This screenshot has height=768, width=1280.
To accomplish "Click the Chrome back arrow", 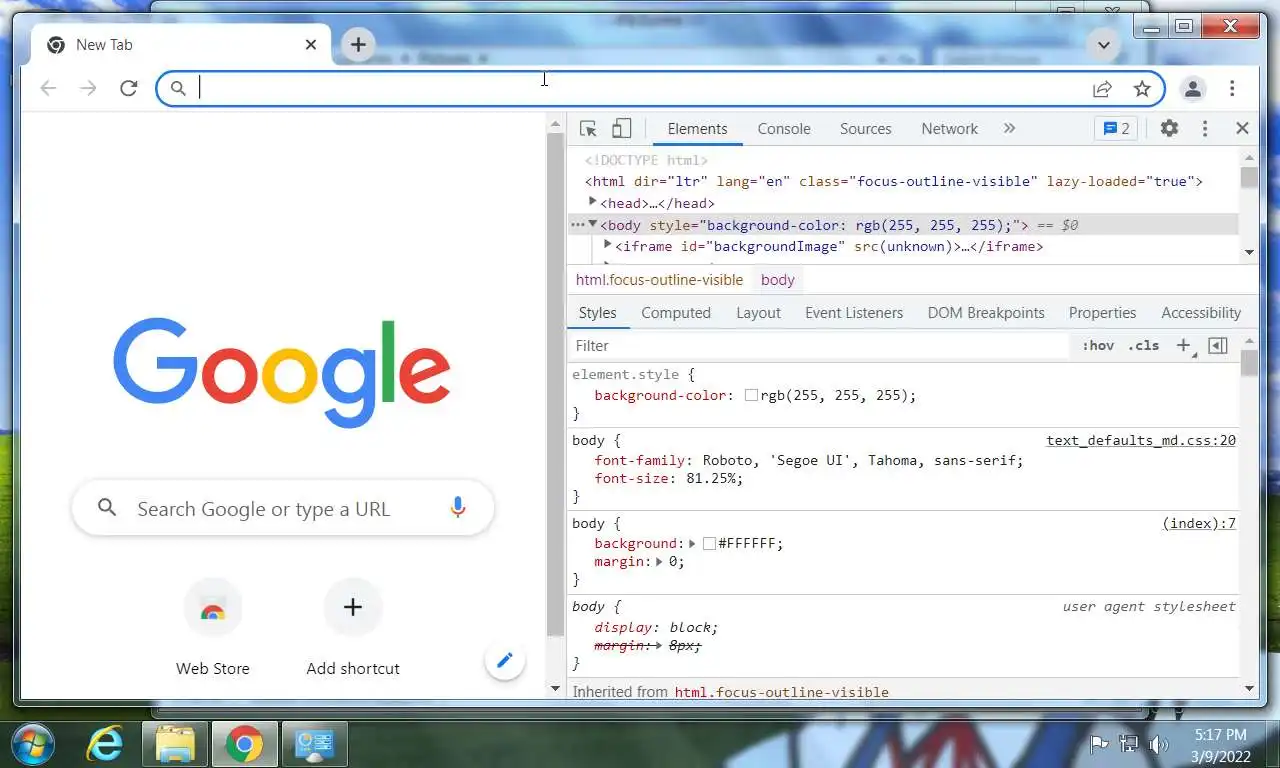I will click(48, 88).
